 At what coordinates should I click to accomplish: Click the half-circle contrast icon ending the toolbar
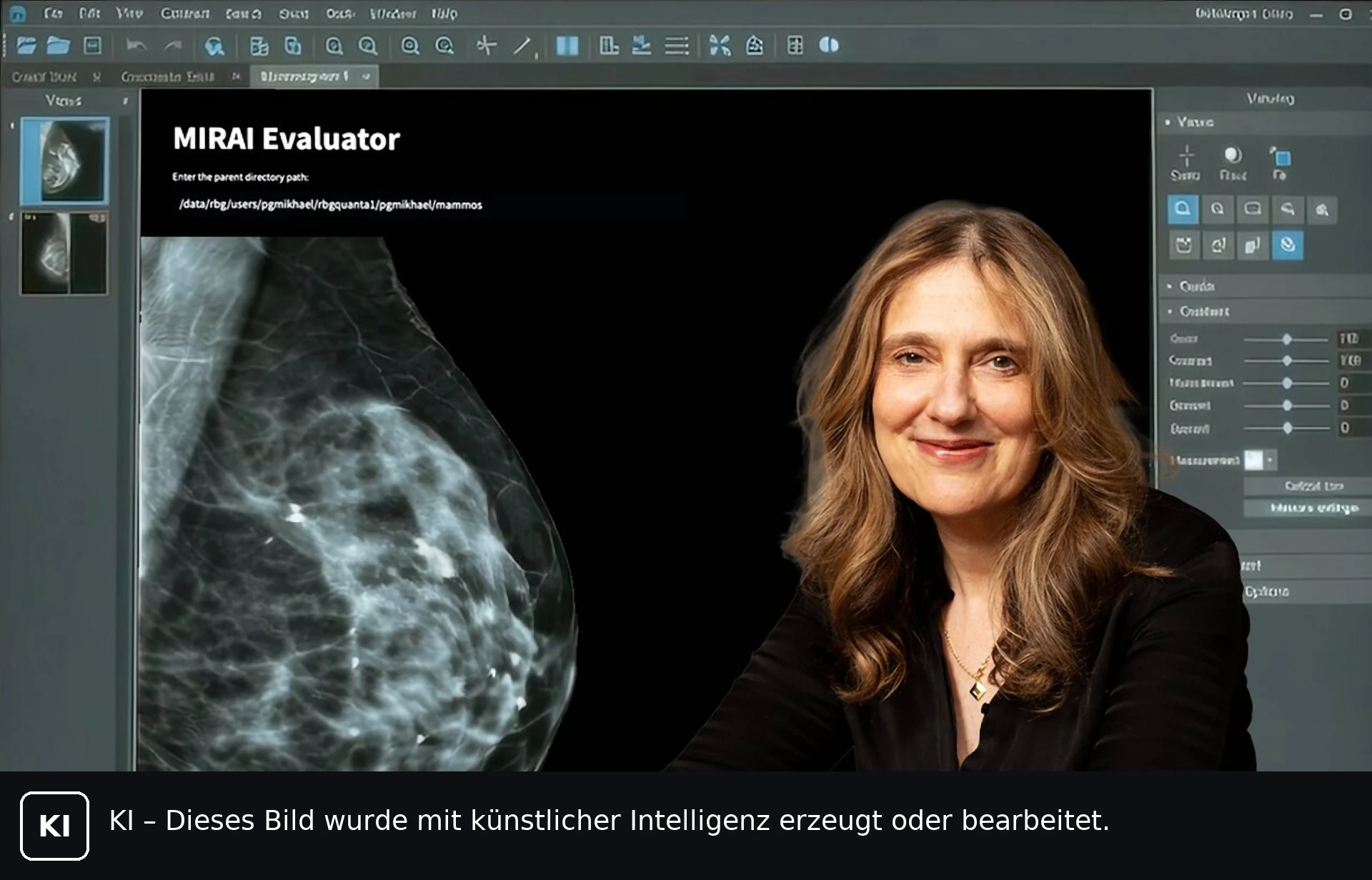tap(829, 45)
